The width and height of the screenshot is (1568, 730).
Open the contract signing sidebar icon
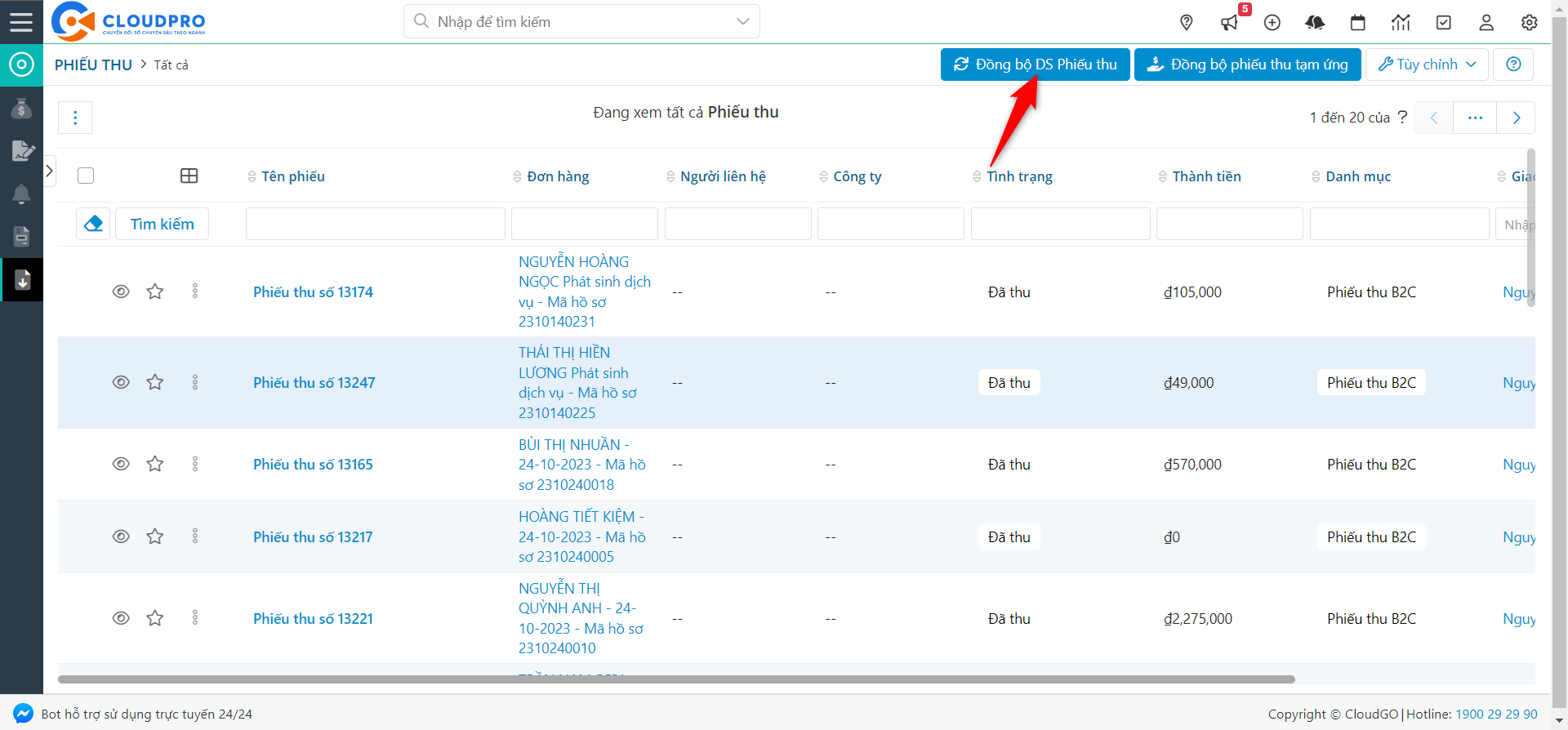pyautogui.click(x=21, y=151)
